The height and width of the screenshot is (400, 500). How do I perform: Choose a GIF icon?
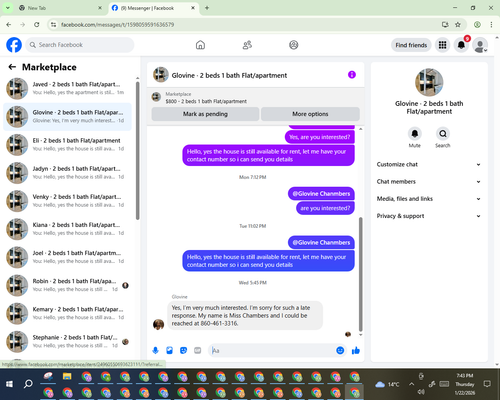click(198, 350)
